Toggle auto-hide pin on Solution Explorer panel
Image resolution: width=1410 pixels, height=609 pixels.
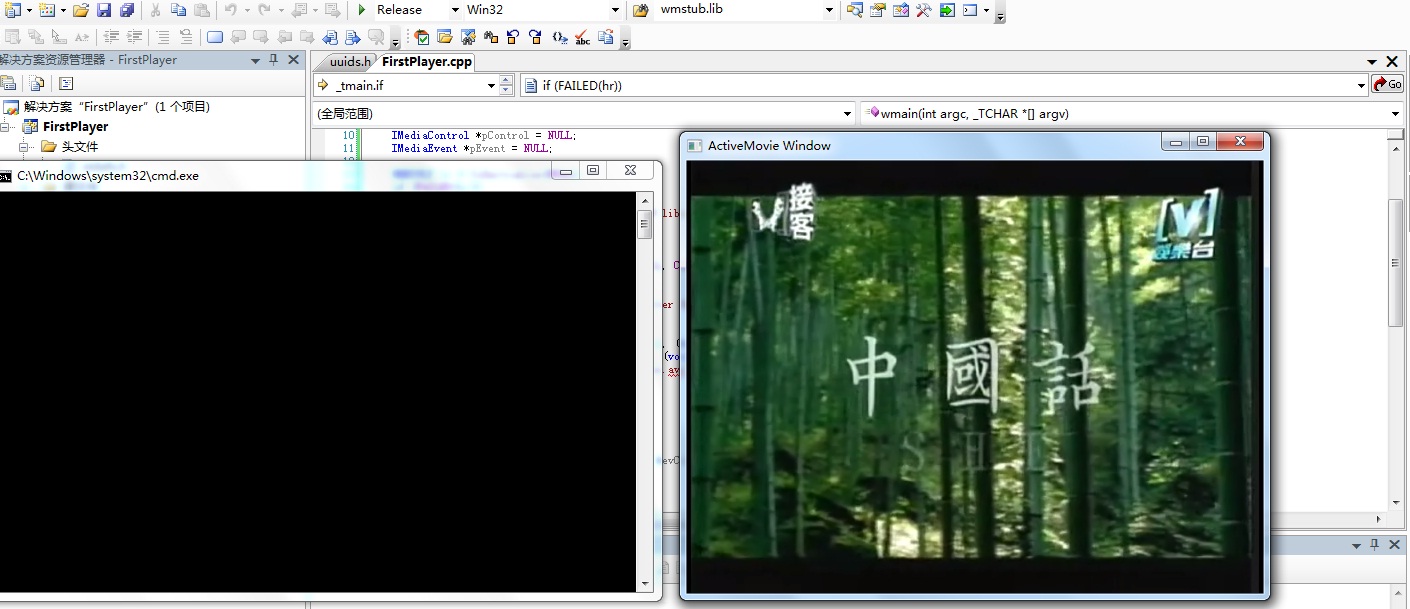274,60
